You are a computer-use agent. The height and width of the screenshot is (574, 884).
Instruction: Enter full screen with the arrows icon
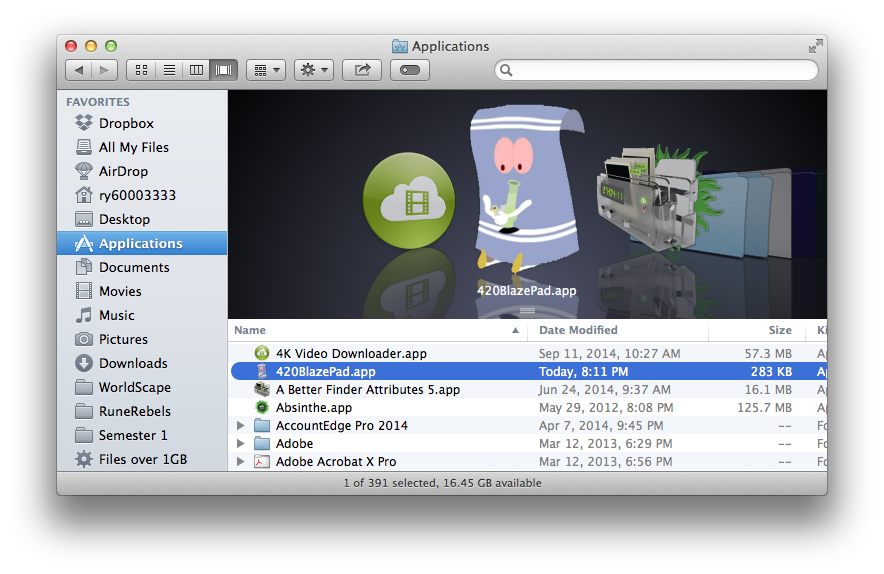815,46
